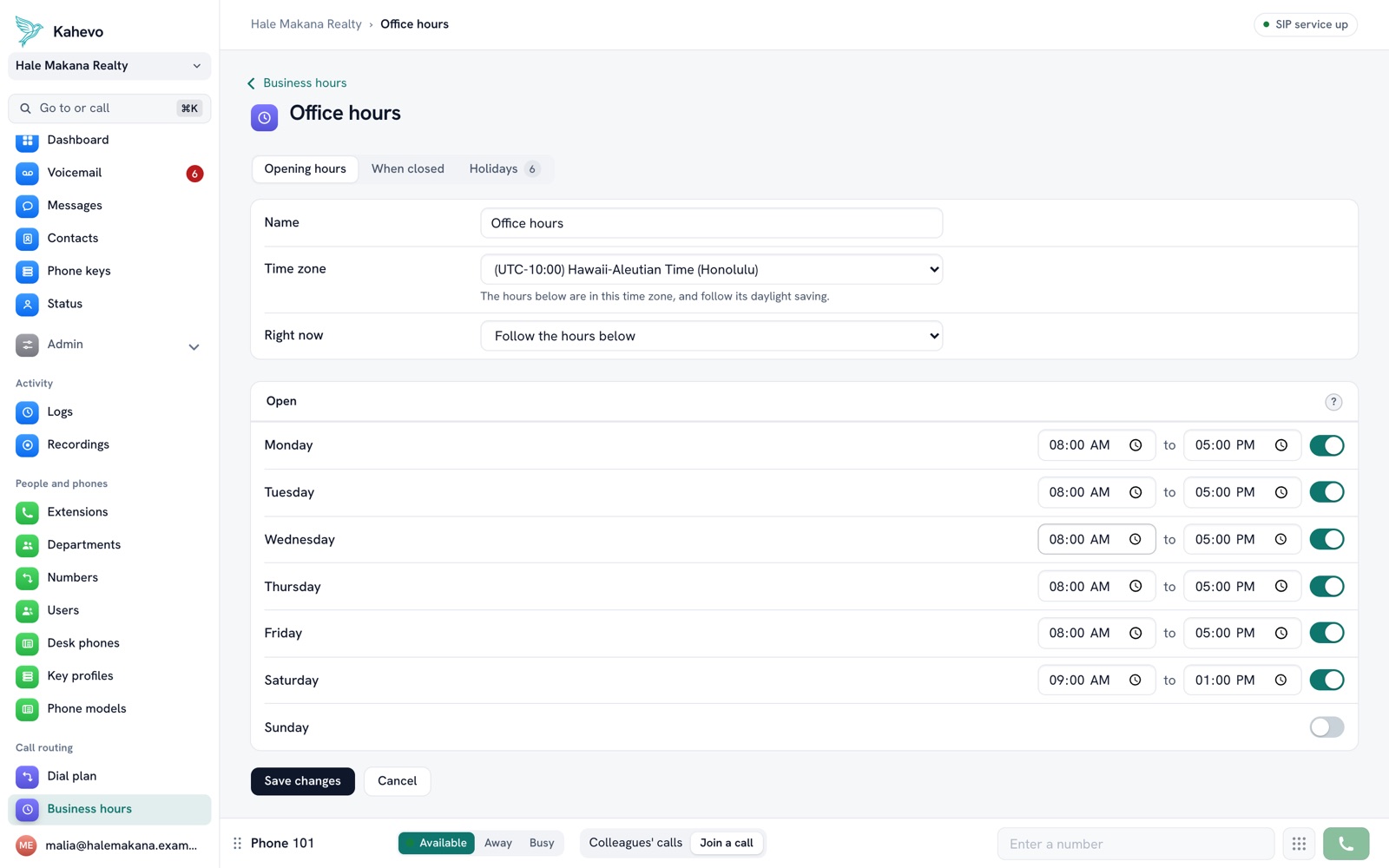Click the Name input field

[711, 223]
